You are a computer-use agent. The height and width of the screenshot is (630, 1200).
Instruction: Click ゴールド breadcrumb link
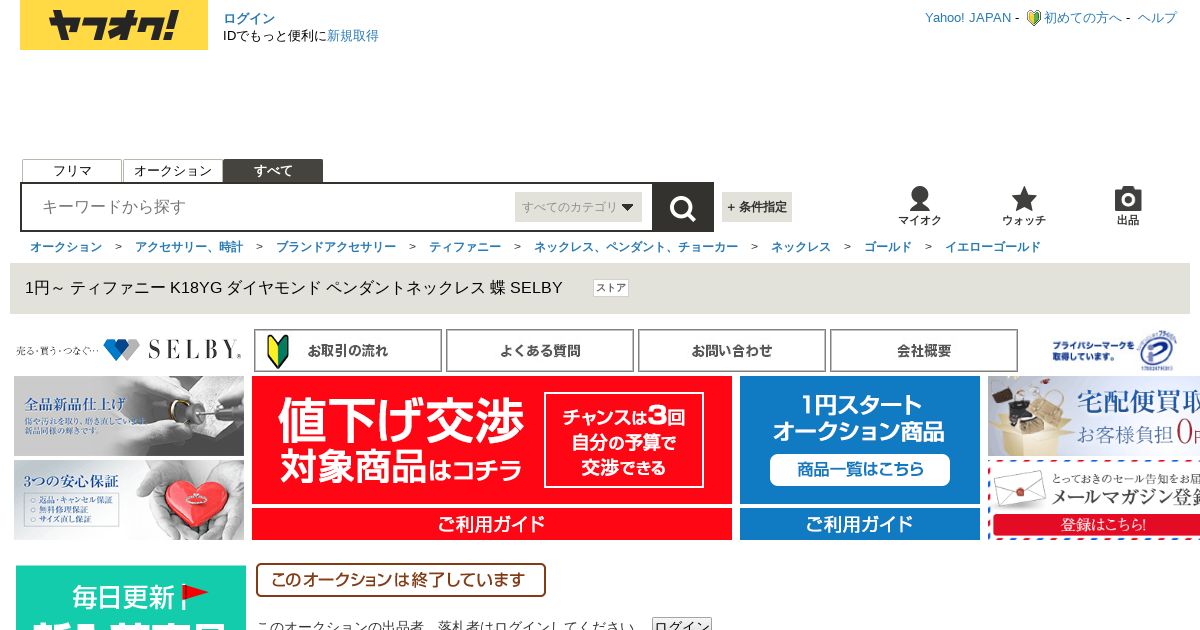(888, 247)
